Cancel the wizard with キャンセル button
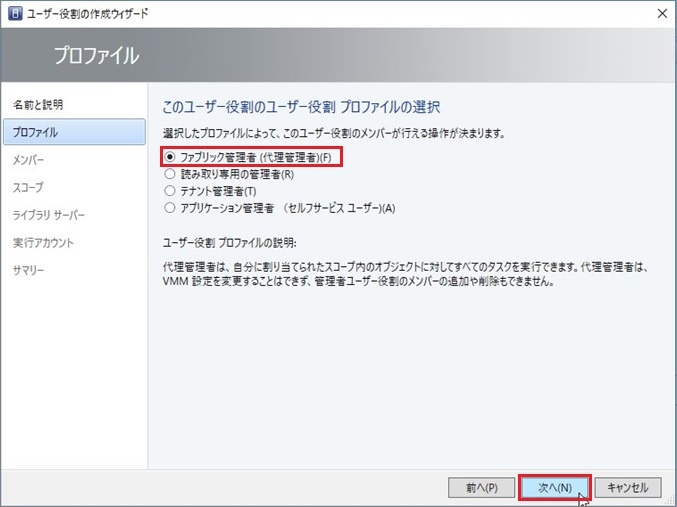This screenshot has height=507, width=677. [627, 487]
